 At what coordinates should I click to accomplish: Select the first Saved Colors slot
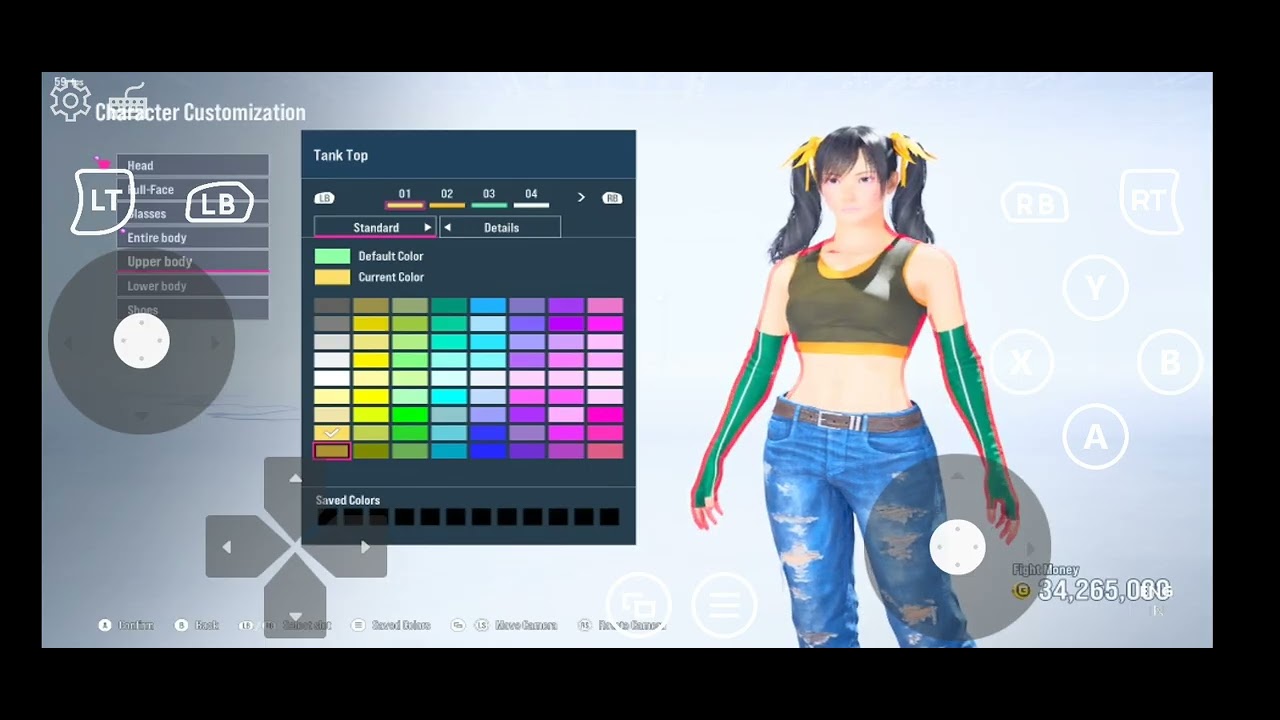point(327,517)
